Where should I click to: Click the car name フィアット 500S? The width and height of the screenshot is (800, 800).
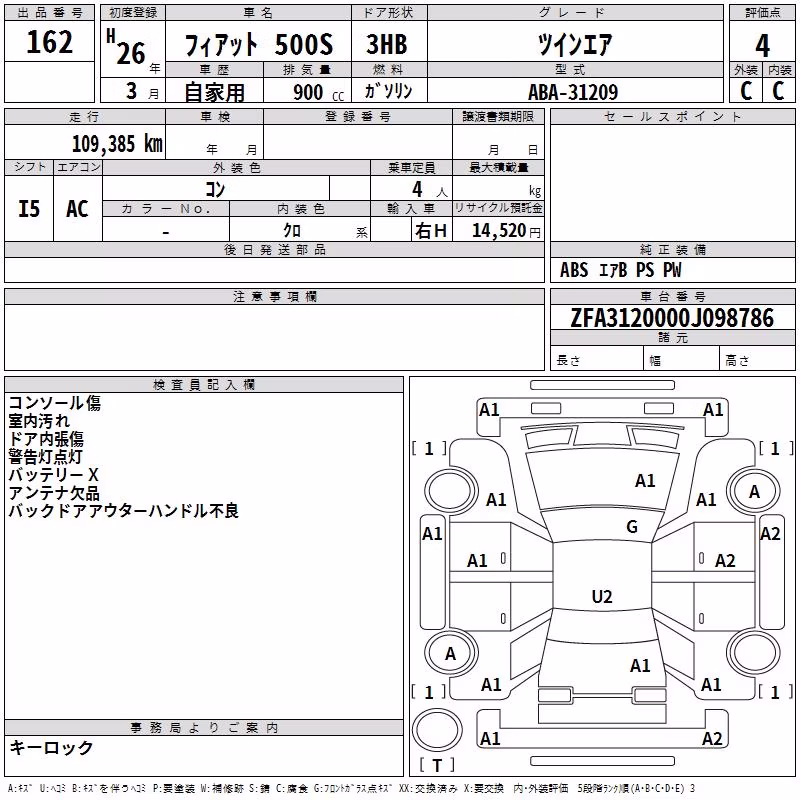pos(258,45)
